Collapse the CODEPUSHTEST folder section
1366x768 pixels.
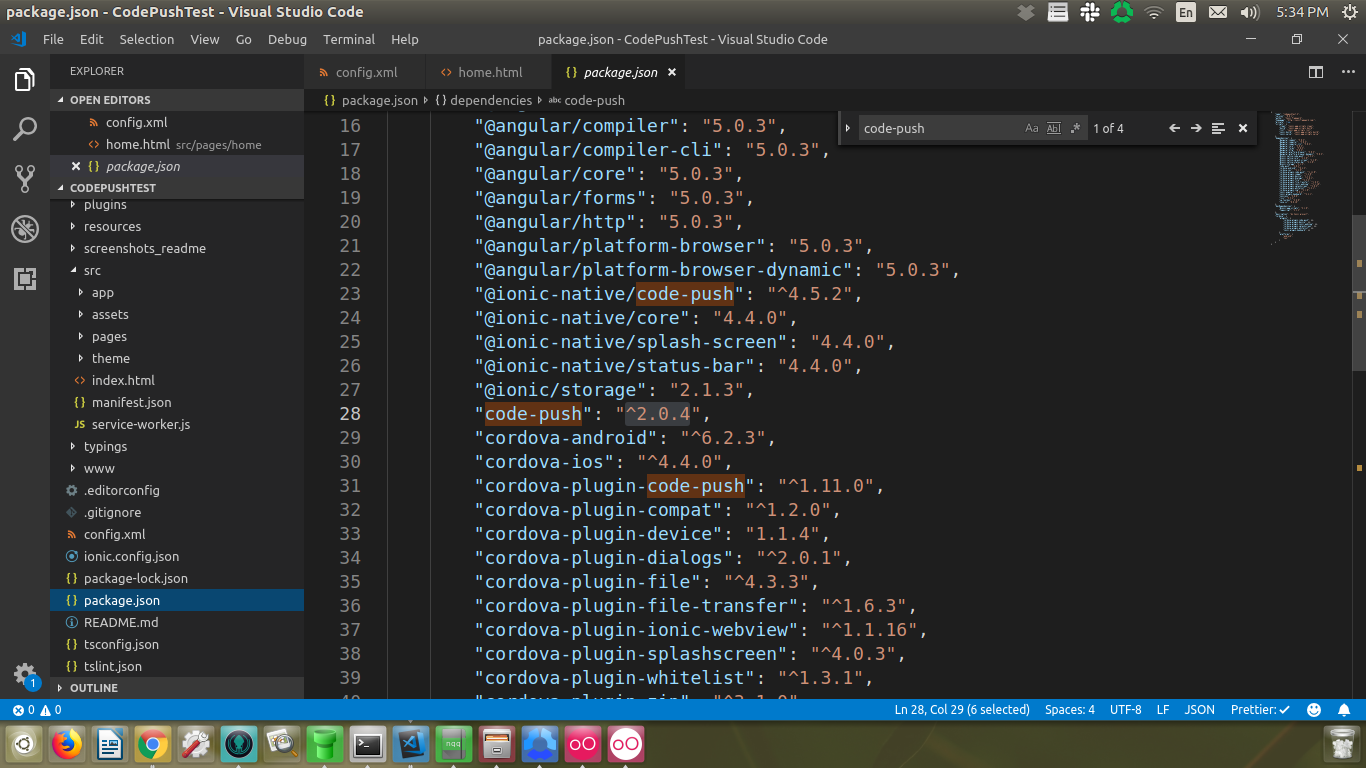coord(177,188)
